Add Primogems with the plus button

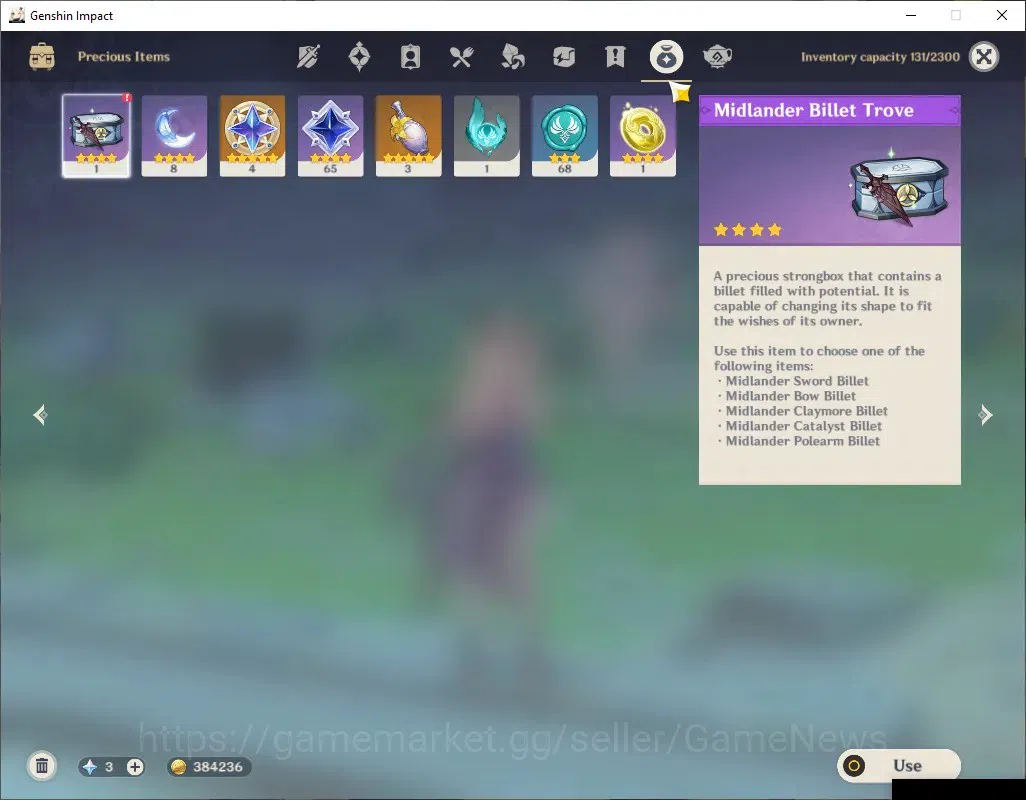(x=135, y=767)
